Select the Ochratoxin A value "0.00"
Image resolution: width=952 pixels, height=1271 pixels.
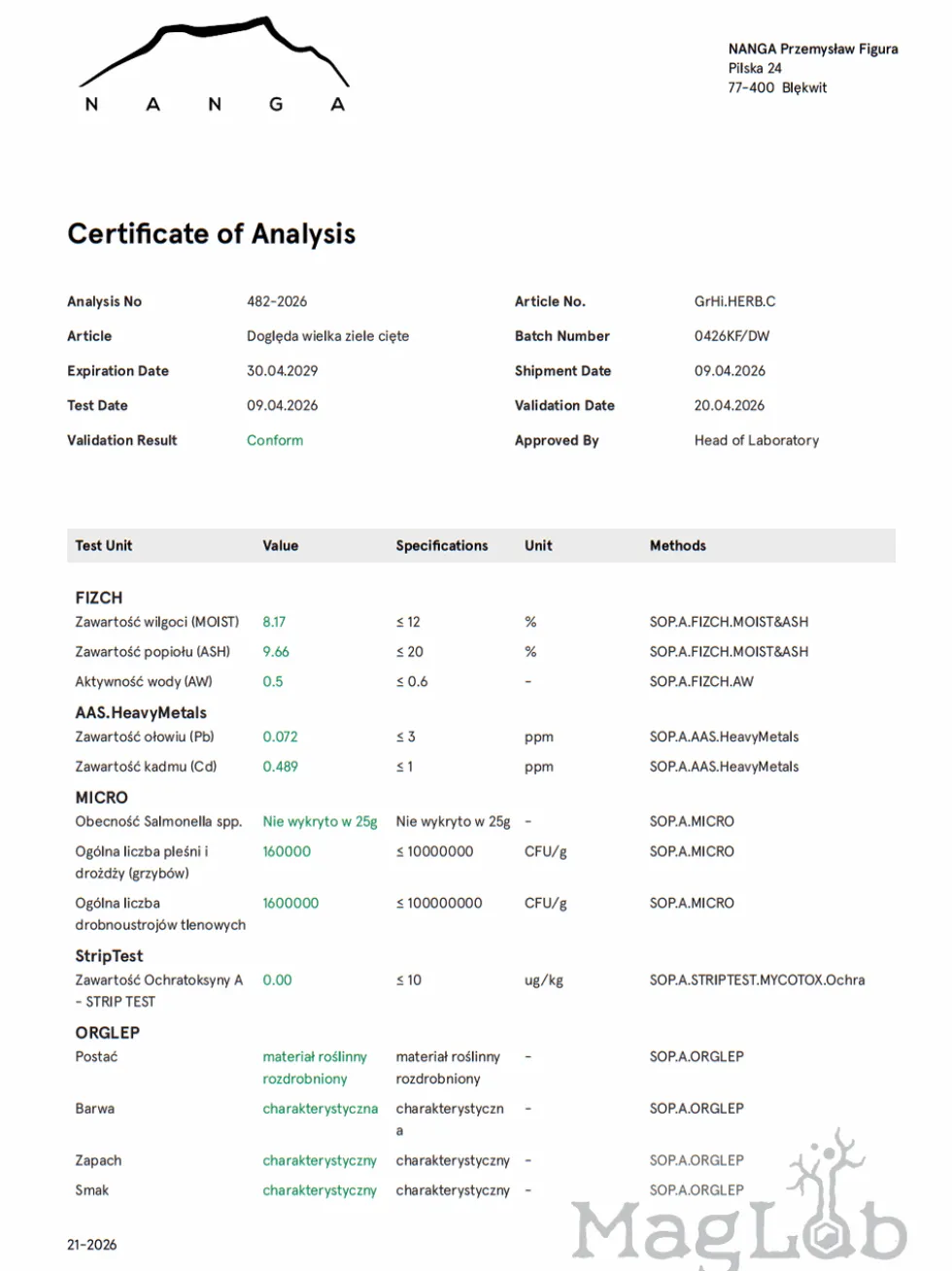[x=277, y=980]
